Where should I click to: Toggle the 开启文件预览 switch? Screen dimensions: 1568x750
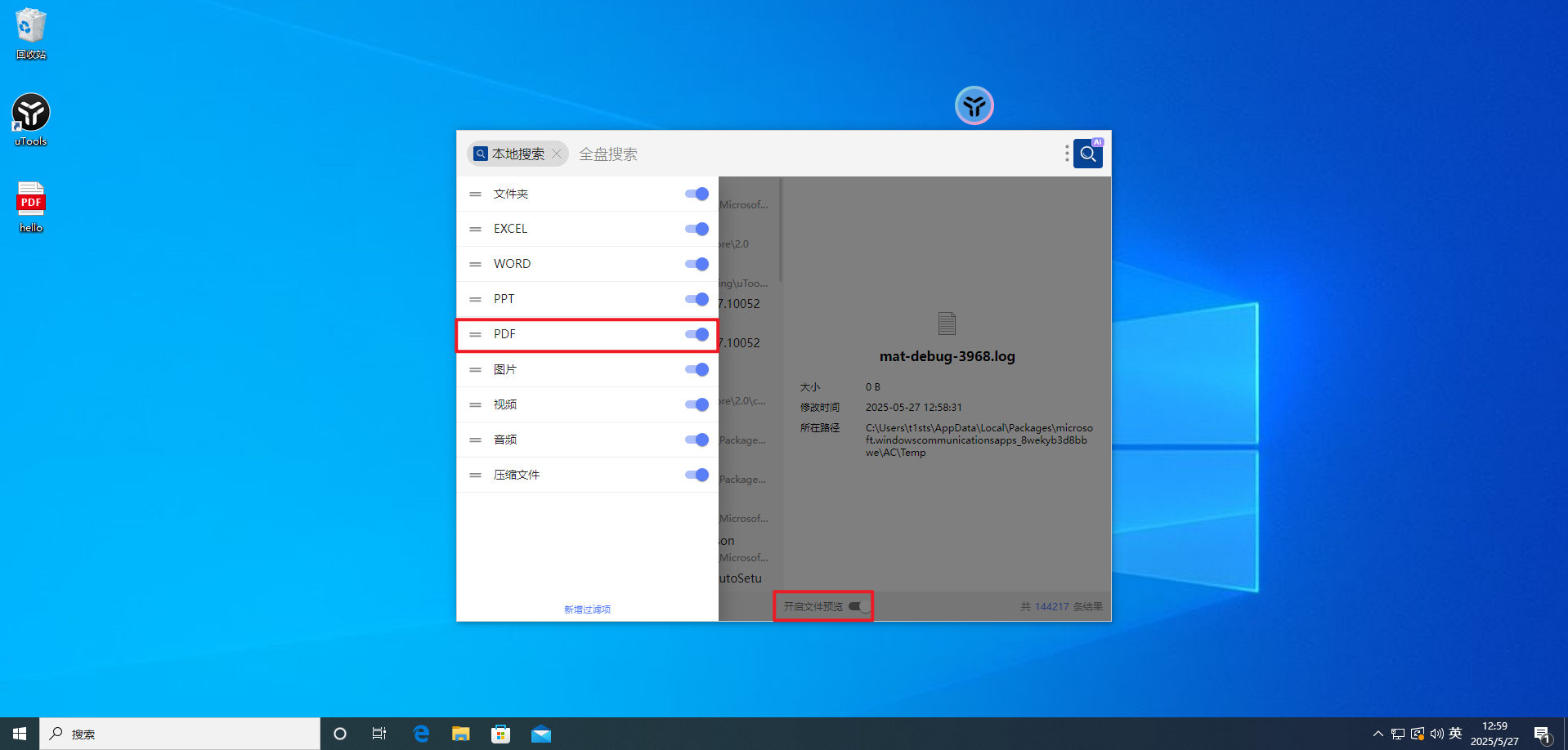[859, 606]
